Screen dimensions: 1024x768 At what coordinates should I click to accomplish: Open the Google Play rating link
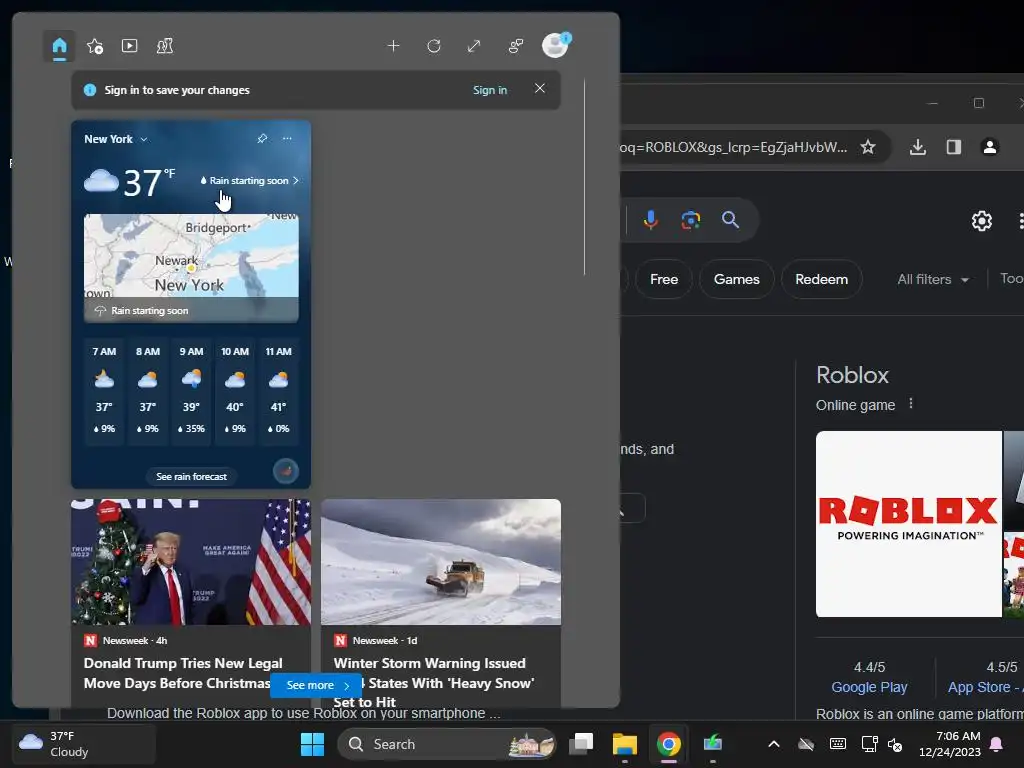coord(869,687)
